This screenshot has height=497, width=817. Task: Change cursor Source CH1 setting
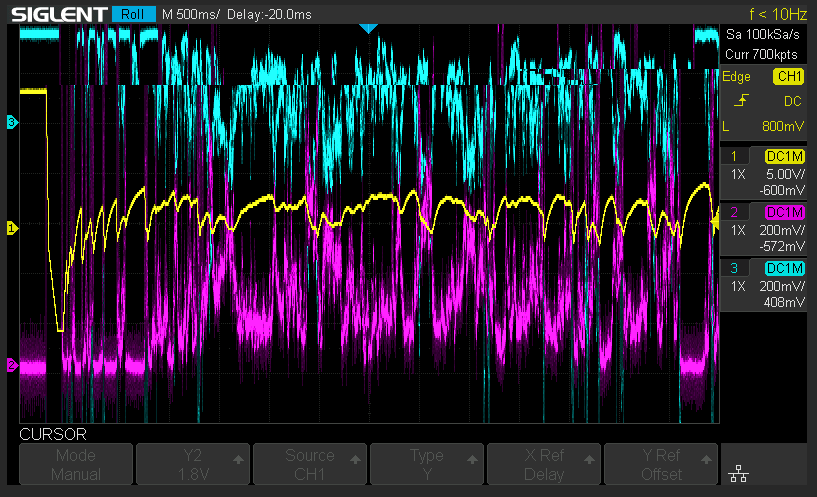(310, 464)
